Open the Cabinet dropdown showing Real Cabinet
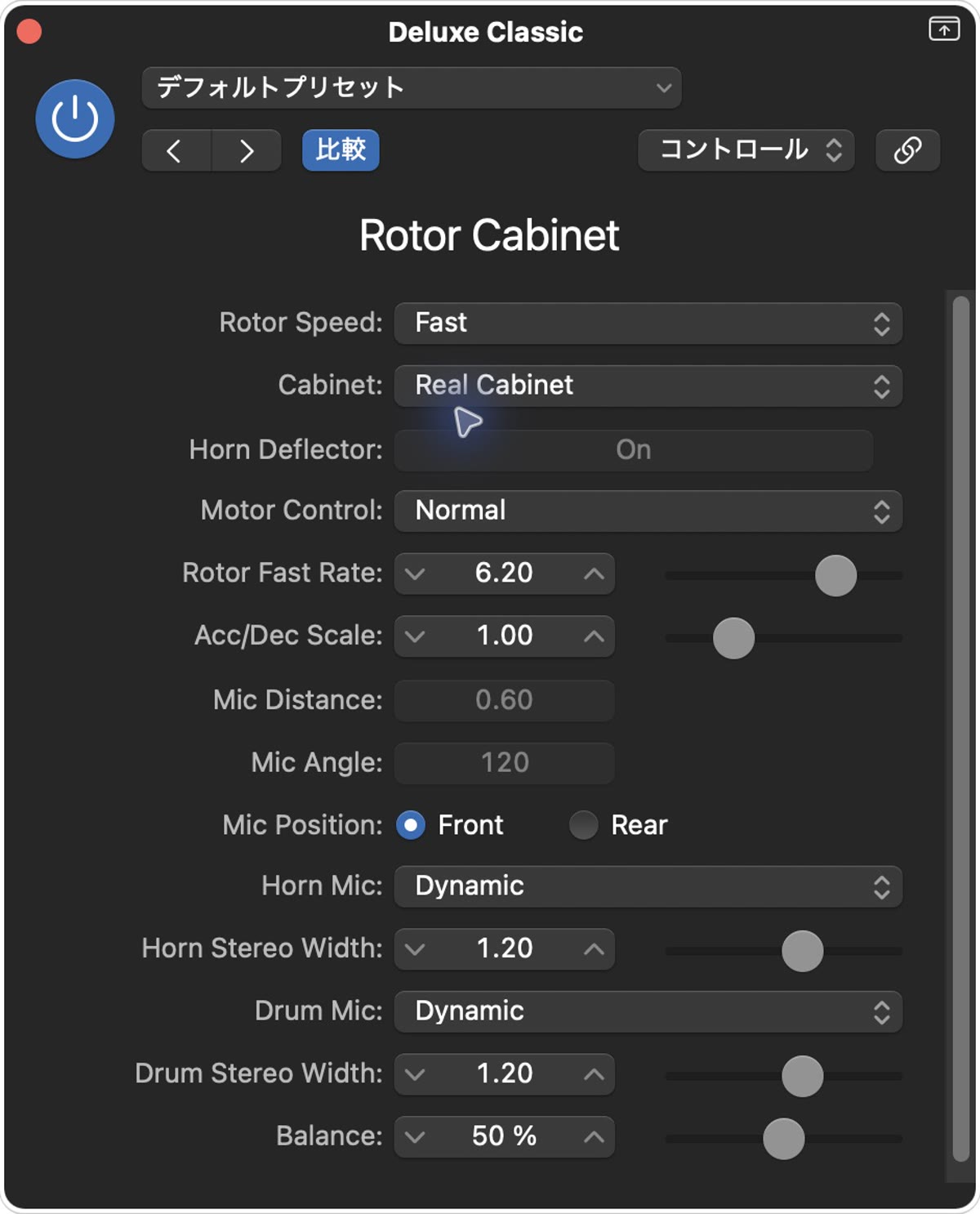Image resolution: width=980 pixels, height=1214 pixels. point(648,386)
